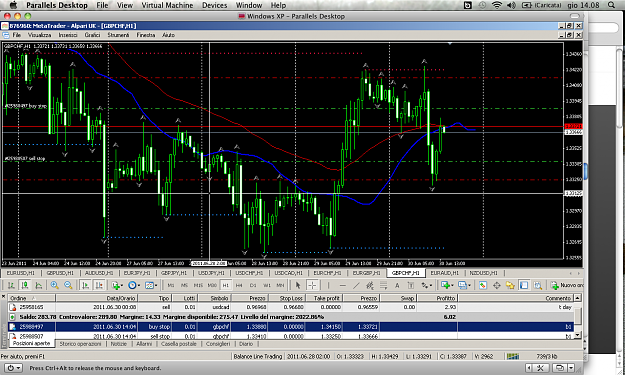Image resolution: width=625 pixels, height=375 pixels.
Task: Close the terminal panel with X
Action: tap(3, 297)
